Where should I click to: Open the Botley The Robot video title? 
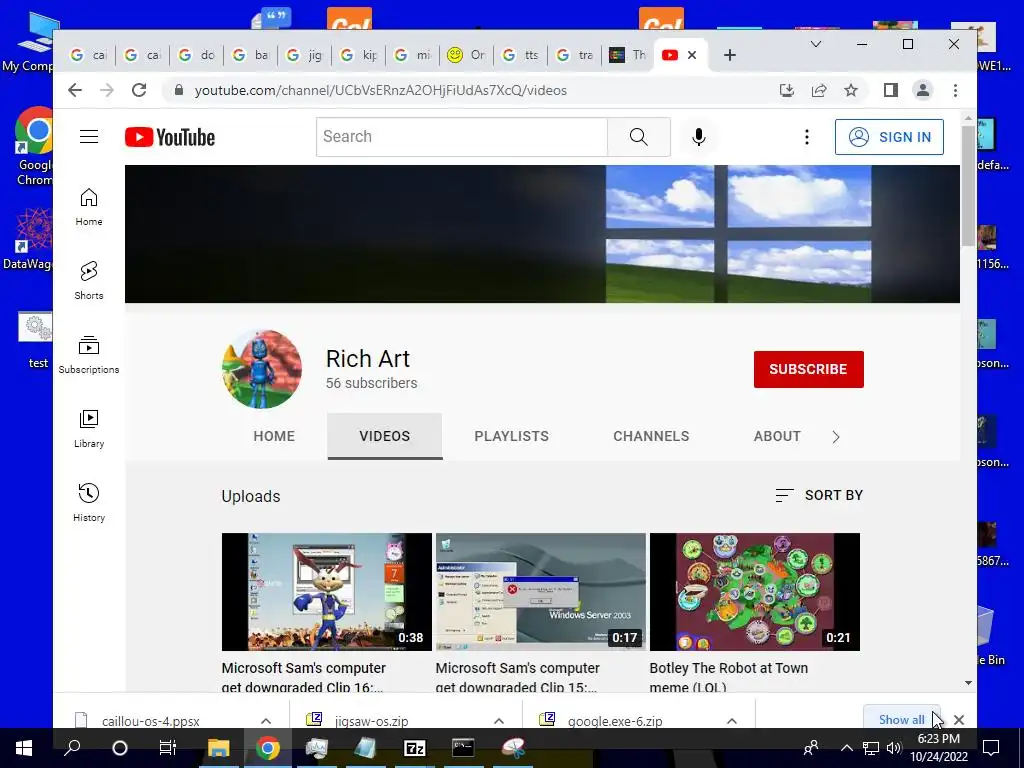click(729, 677)
